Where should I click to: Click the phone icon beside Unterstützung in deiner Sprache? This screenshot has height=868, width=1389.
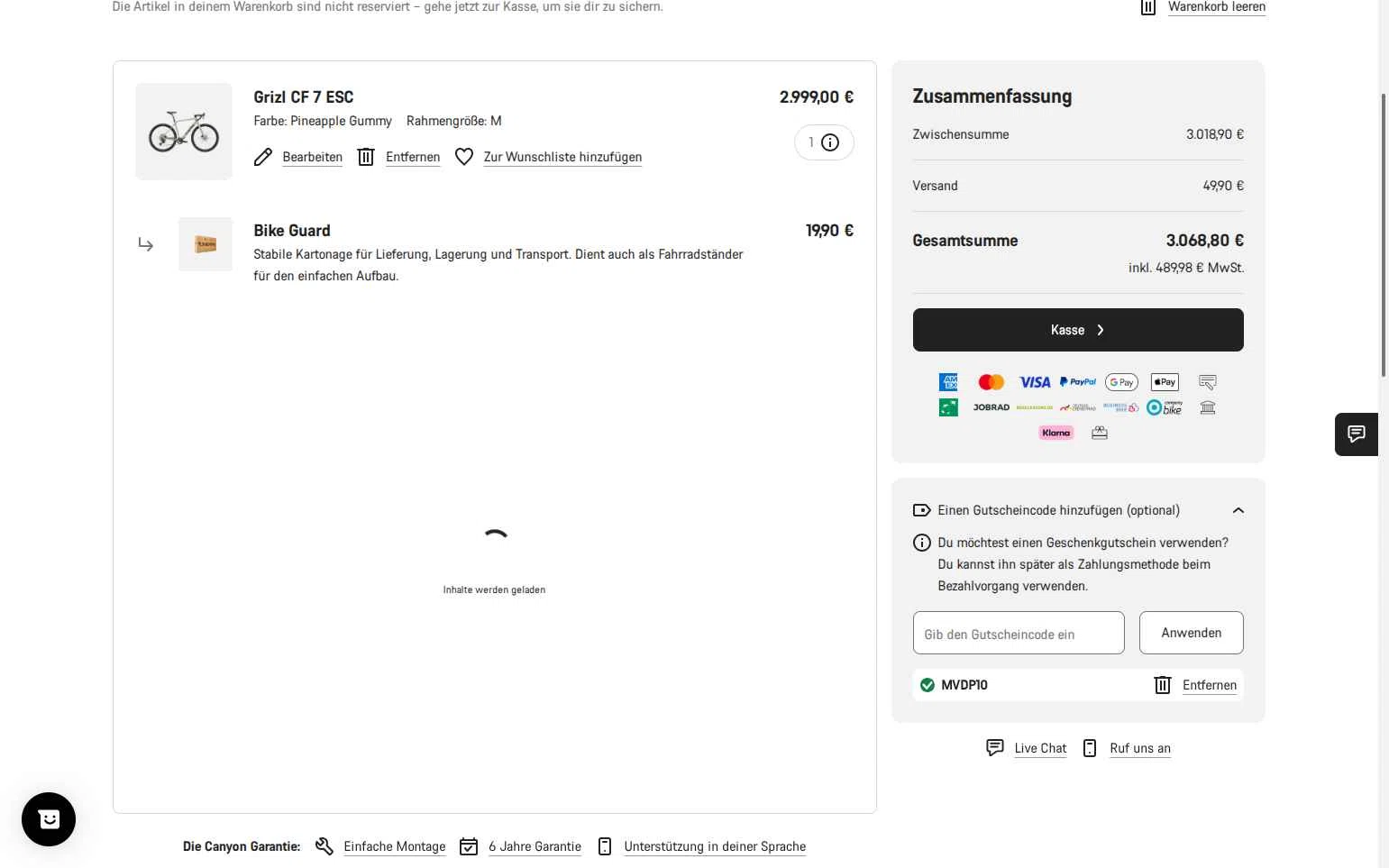coord(605,846)
